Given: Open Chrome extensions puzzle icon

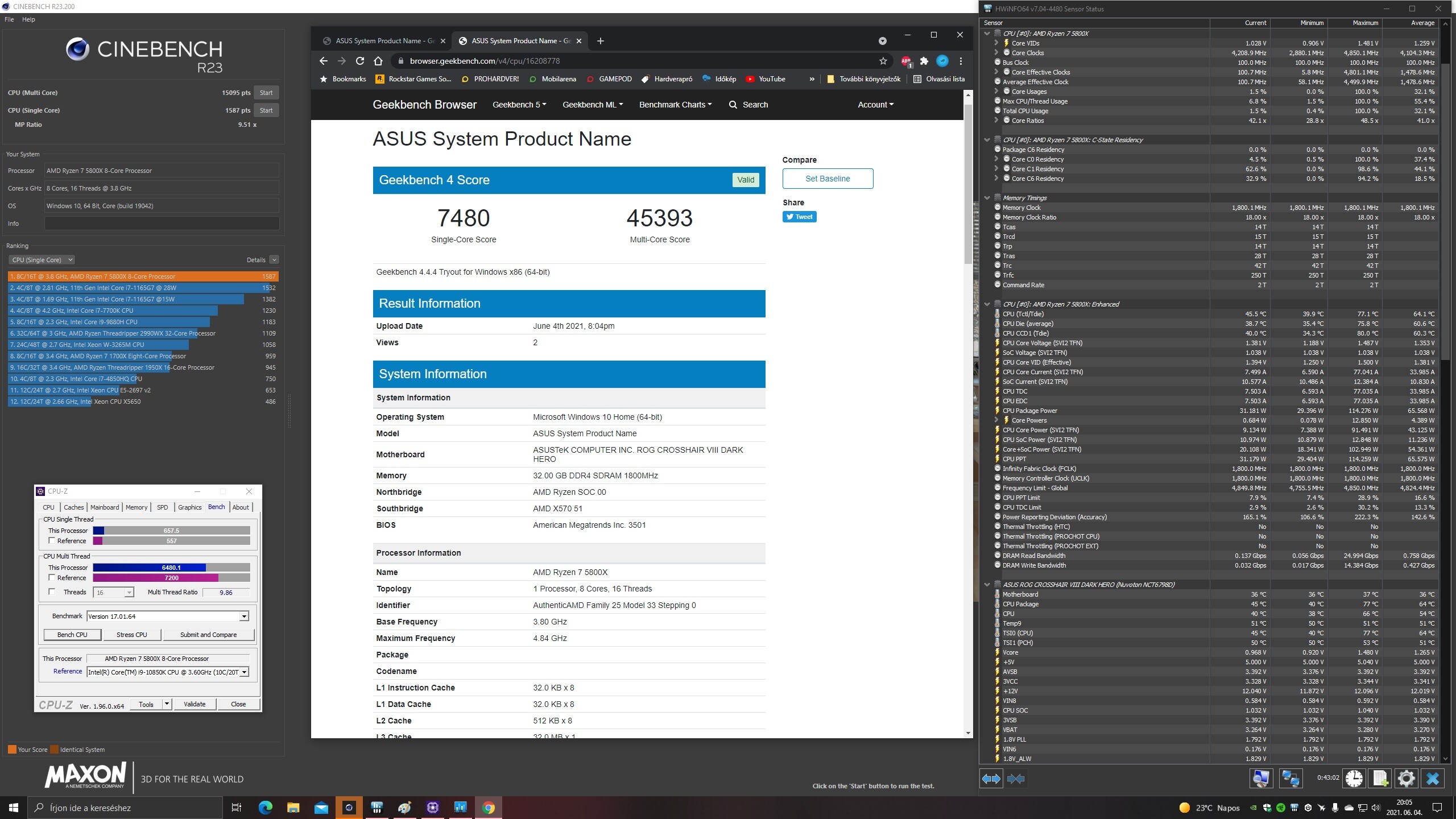Looking at the screenshot, I should [924, 61].
